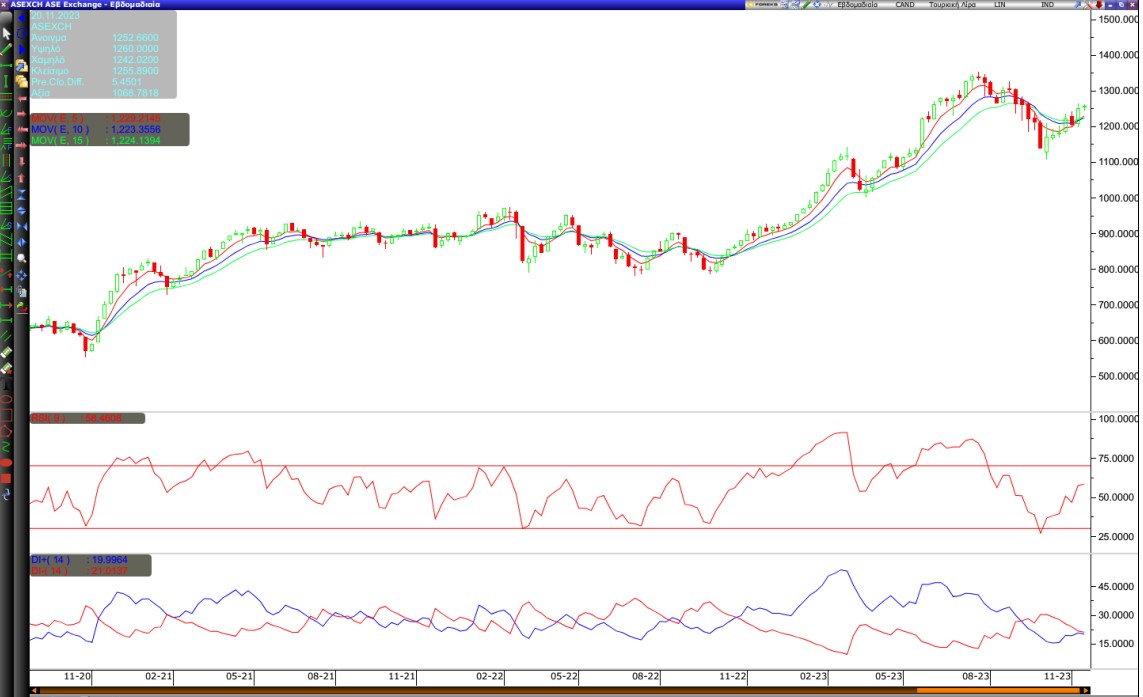Choose the red rectangle outline tool
The height and width of the screenshot is (697, 1143).
[7, 415]
